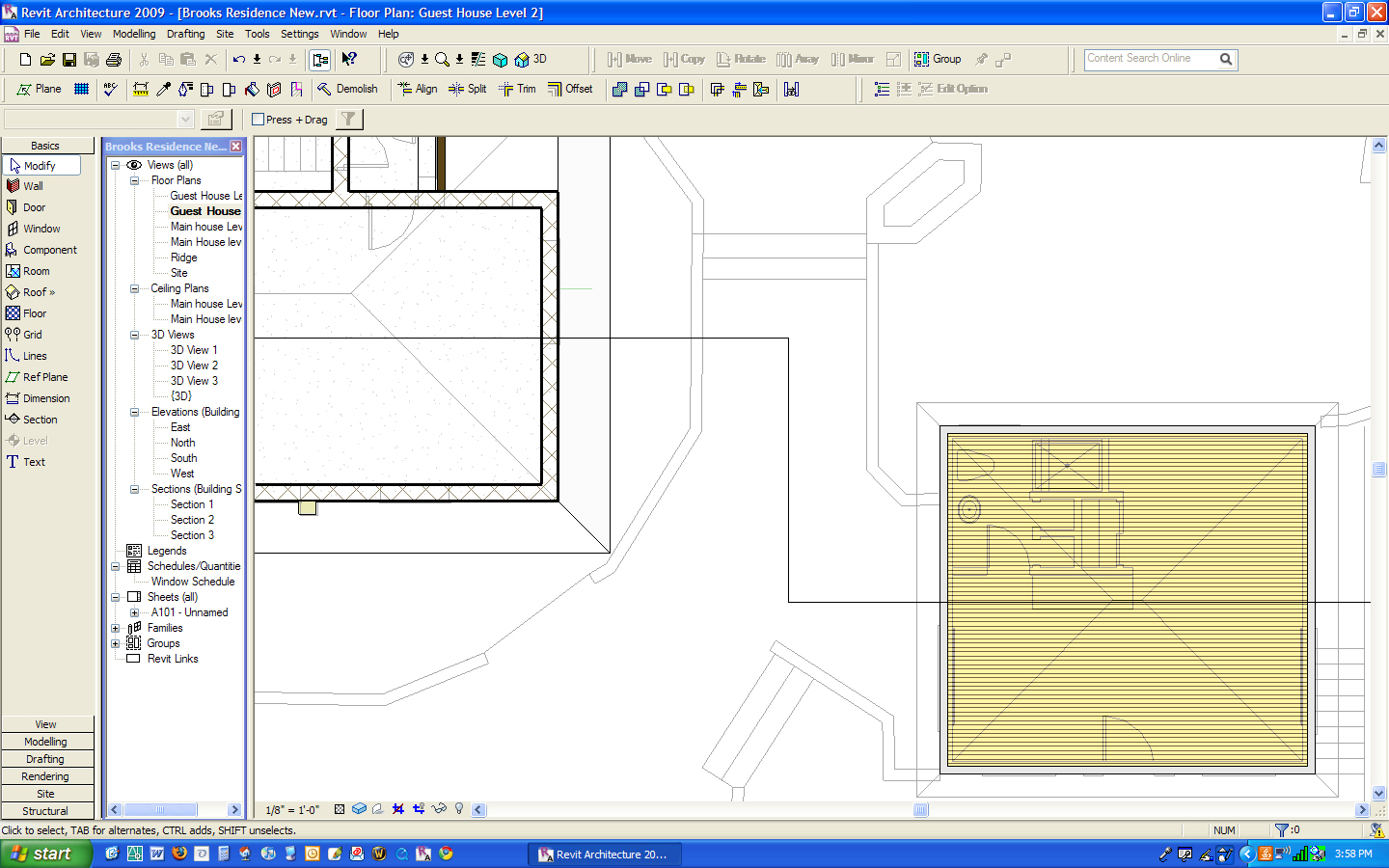Open the Drafting menu
Screen dimensions: 1389x868
tap(185, 34)
